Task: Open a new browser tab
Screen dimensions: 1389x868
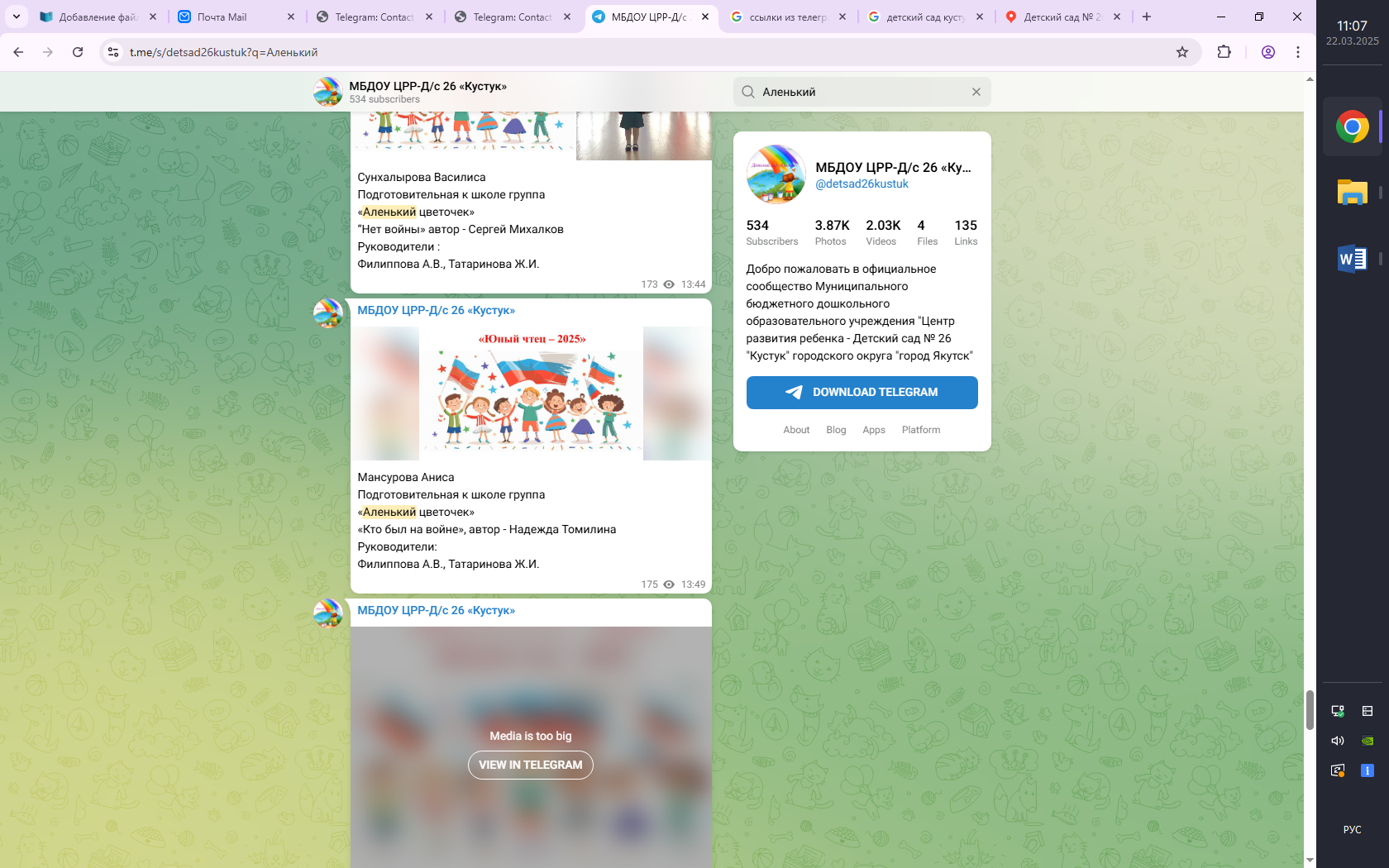Action: 1147,17
